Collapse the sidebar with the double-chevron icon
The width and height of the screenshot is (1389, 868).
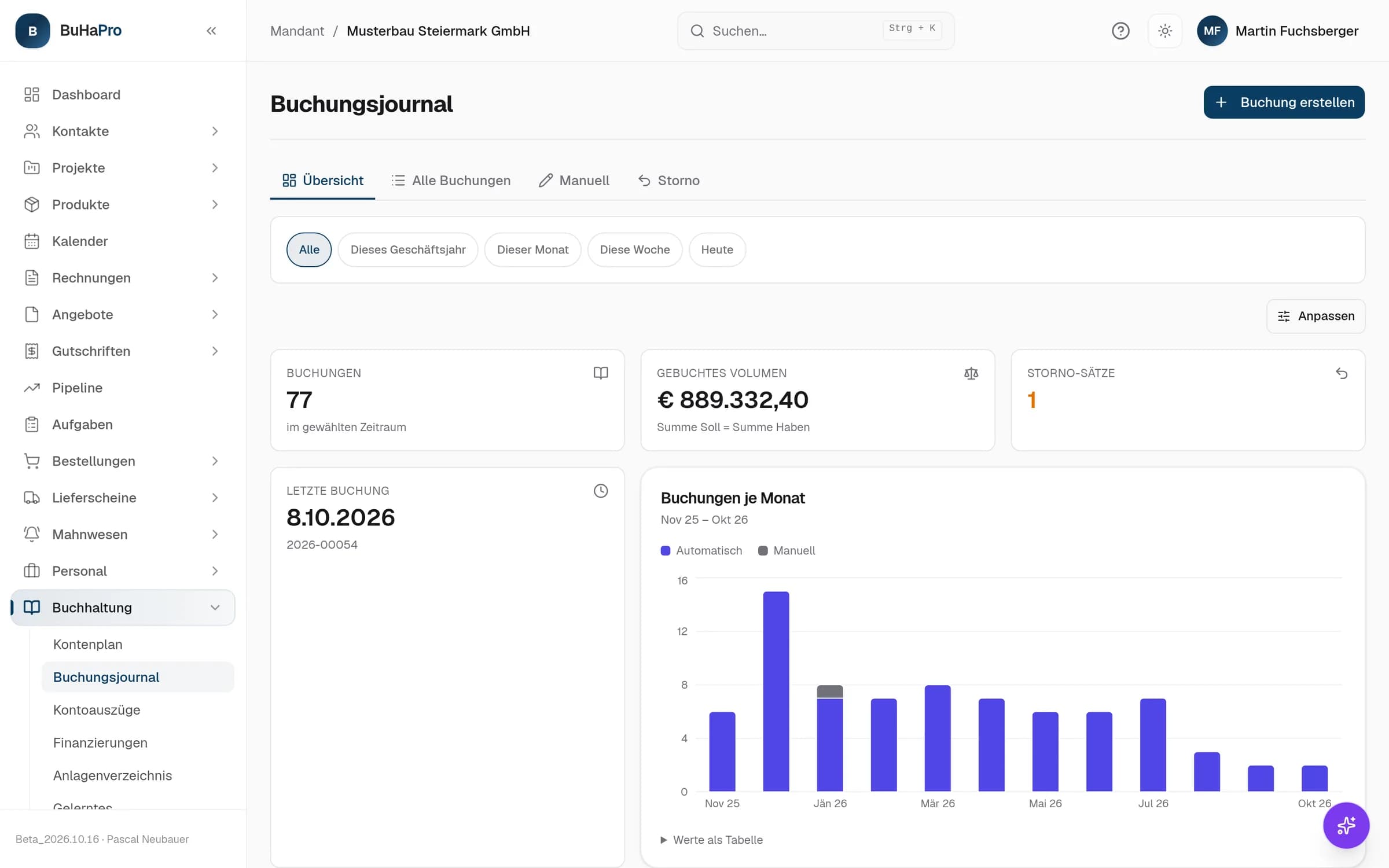point(211,31)
